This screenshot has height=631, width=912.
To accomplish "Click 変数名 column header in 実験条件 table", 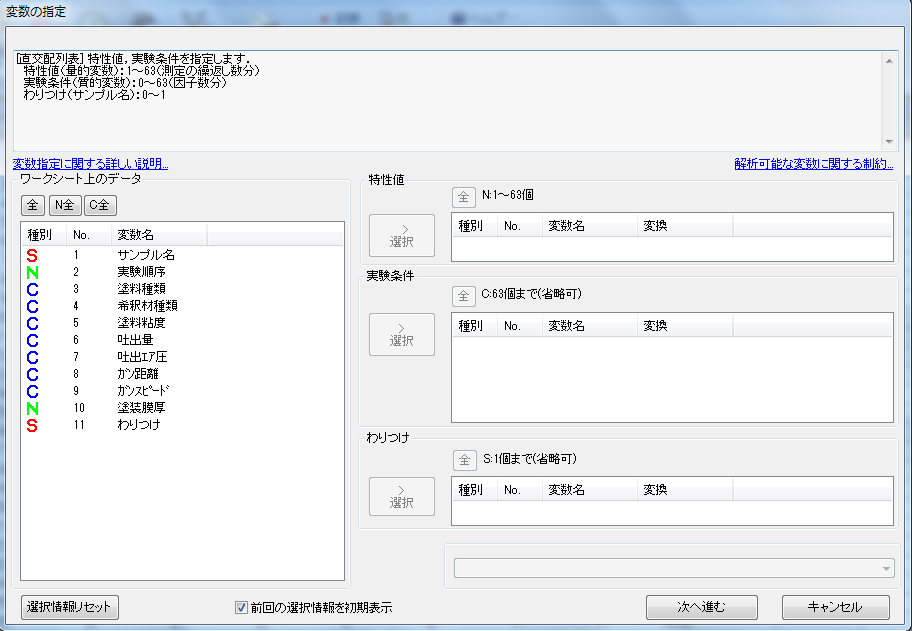I will (590, 326).
